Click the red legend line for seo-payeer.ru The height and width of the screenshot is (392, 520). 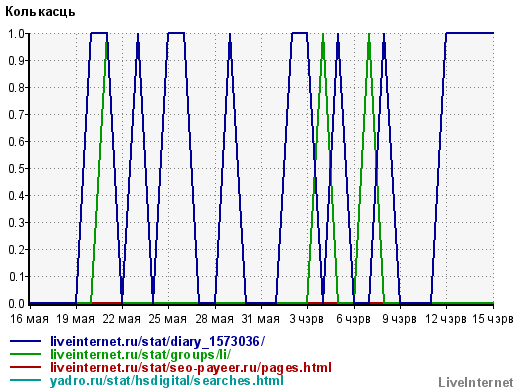pyautogui.click(x=25, y=367)
